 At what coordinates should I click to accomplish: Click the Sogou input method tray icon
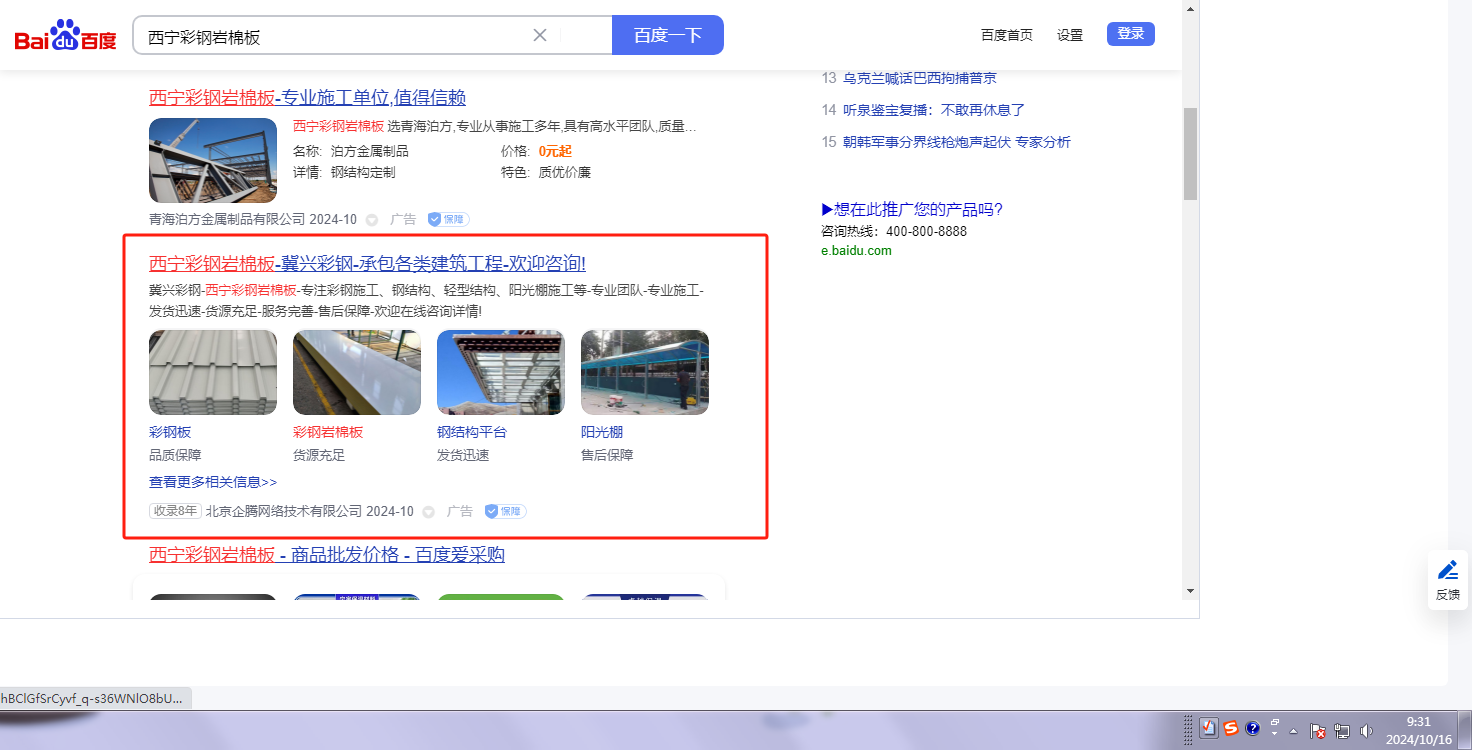point(1231,728)
